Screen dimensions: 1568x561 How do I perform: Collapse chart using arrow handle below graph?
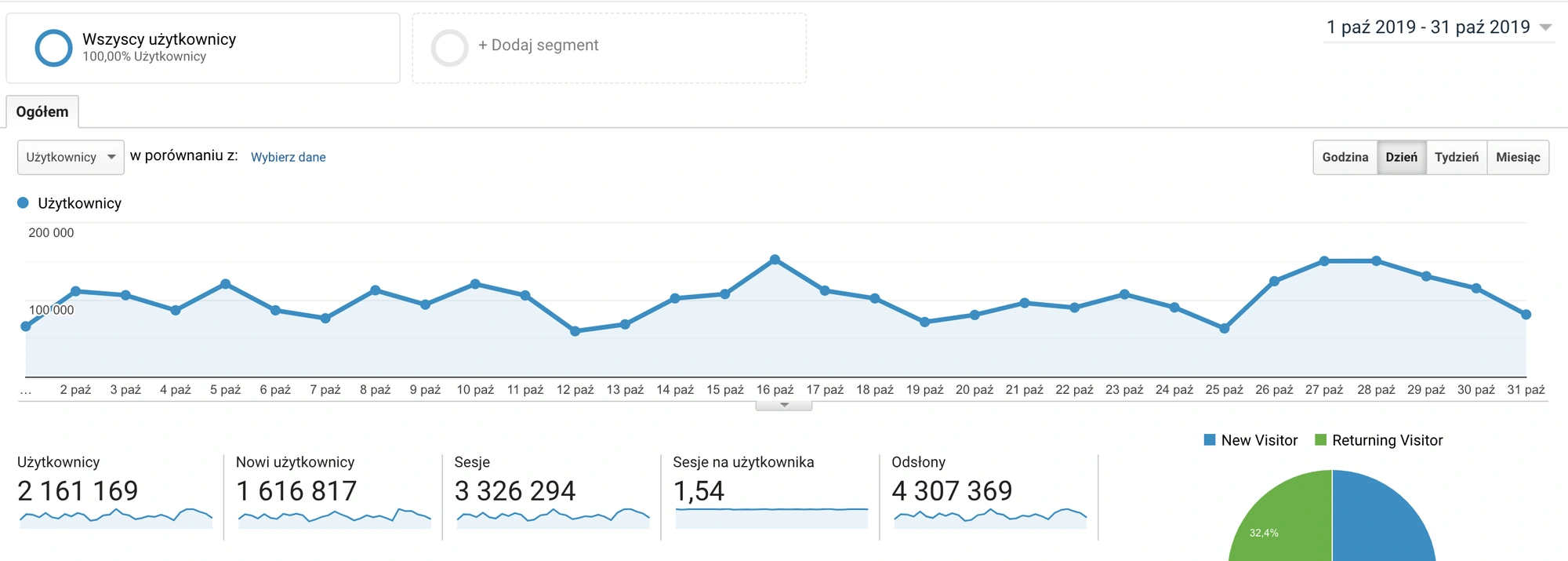pos(784,406)
